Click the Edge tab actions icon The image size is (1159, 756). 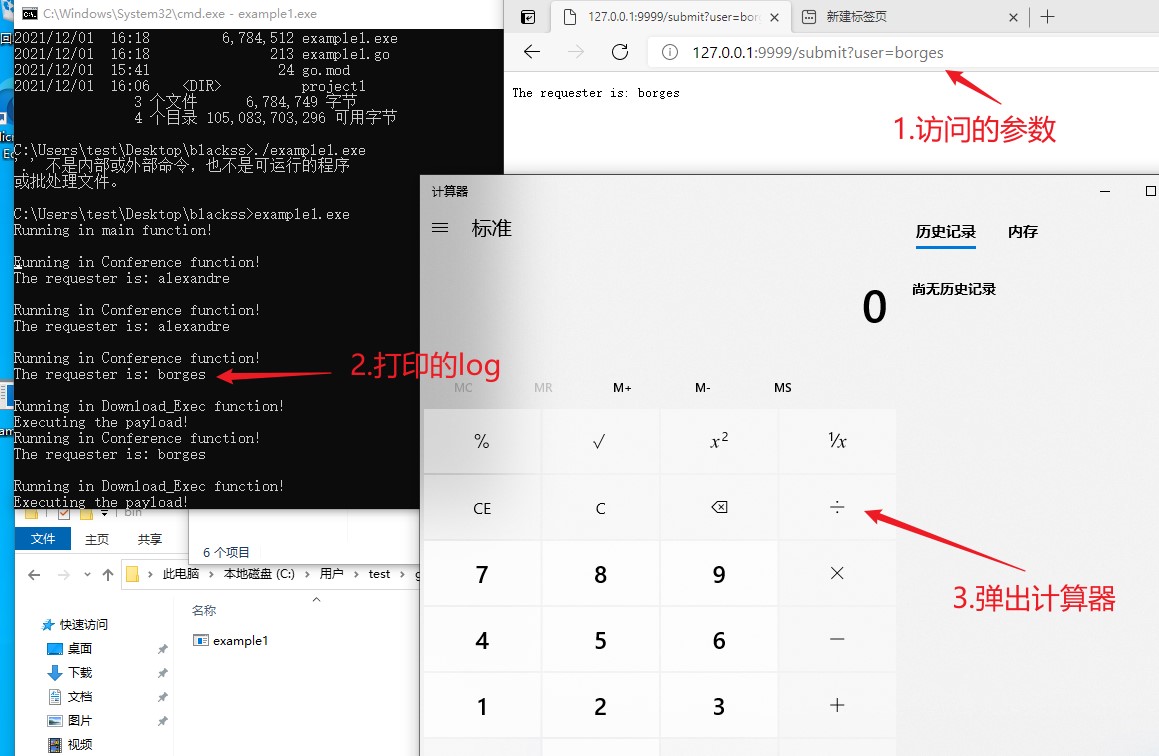tap(528, 17)
